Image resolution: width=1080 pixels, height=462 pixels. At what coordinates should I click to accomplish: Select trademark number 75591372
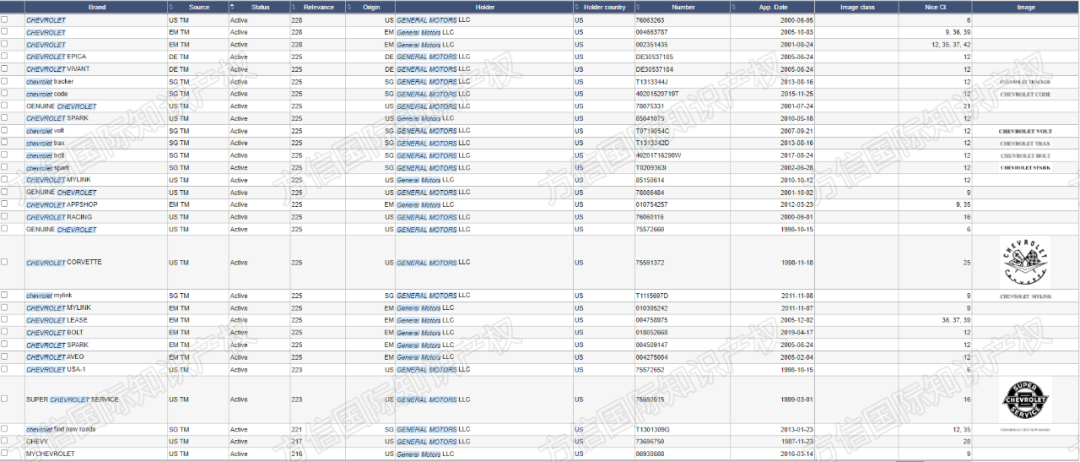coord(650,262)
